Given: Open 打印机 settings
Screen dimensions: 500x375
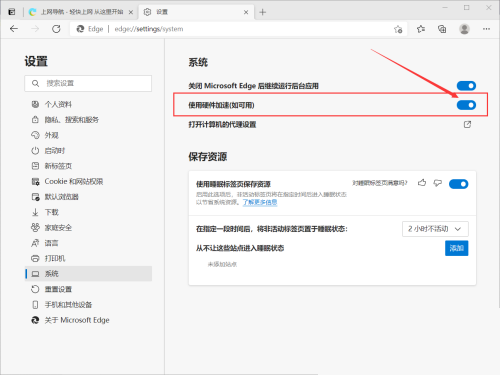Looking at the screenshot, I should [88, 258].
